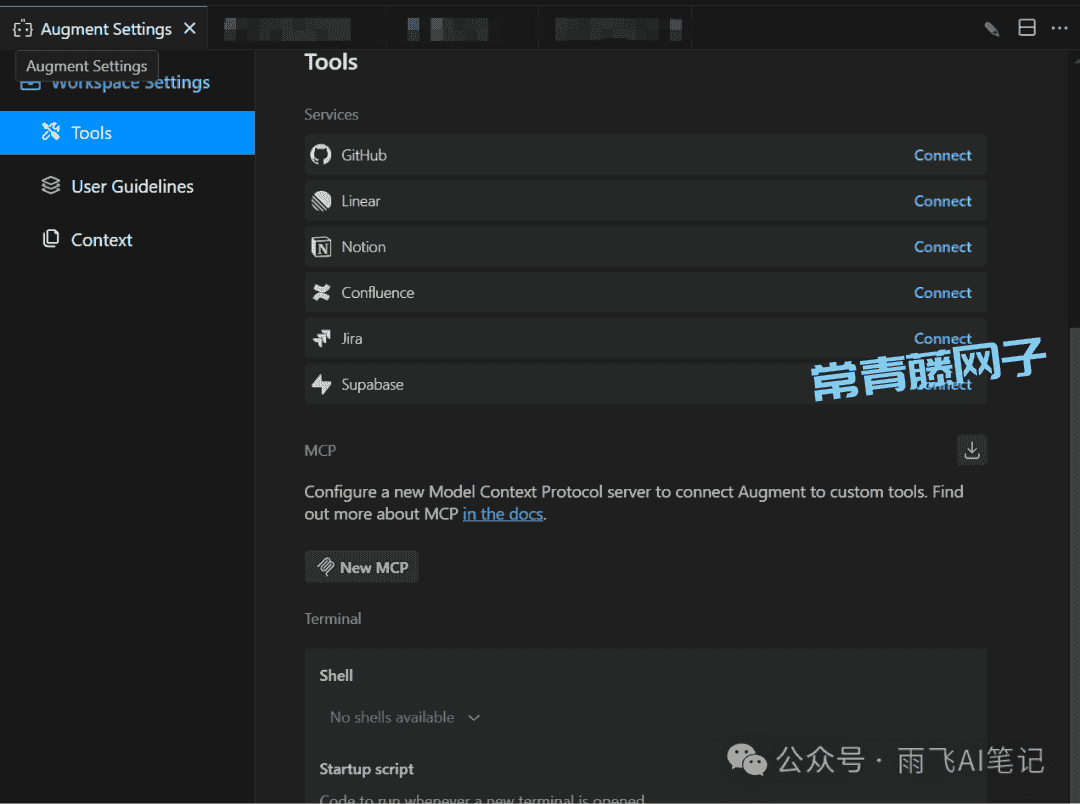The image size is (1080, 804).
Task: Open the 'in the docs' MCP link
Action: coord(503,515)
